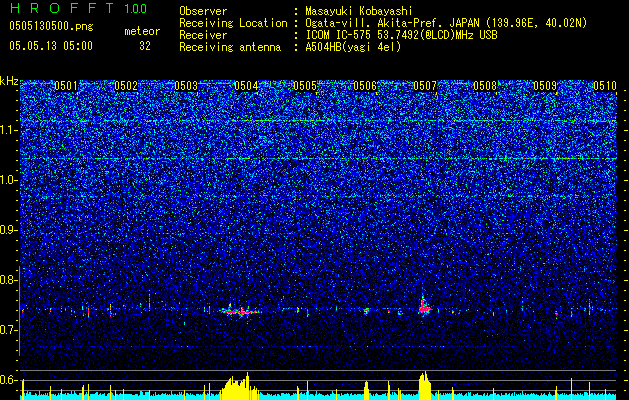Click the 0.8 frequency axis label
Screen dimensions: 629x400
pos(8,280)
